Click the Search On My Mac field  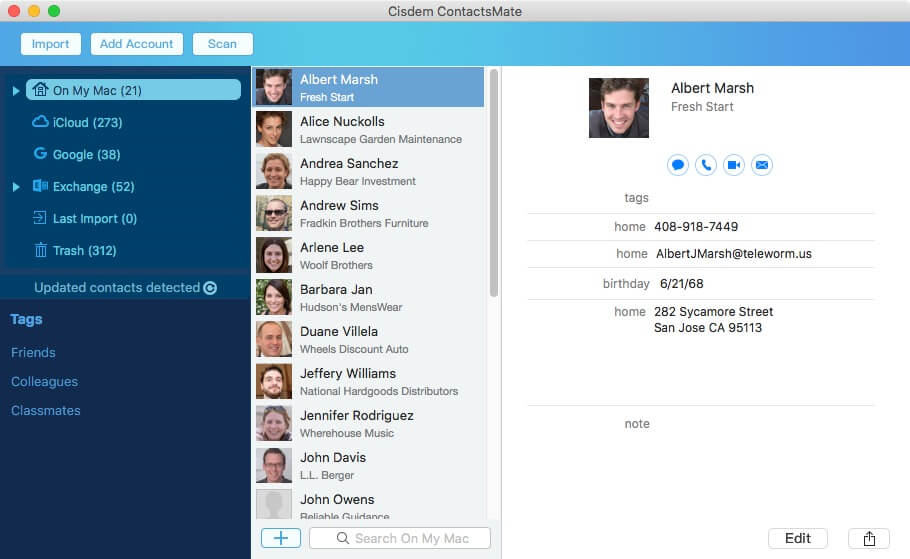coord(400,538)
